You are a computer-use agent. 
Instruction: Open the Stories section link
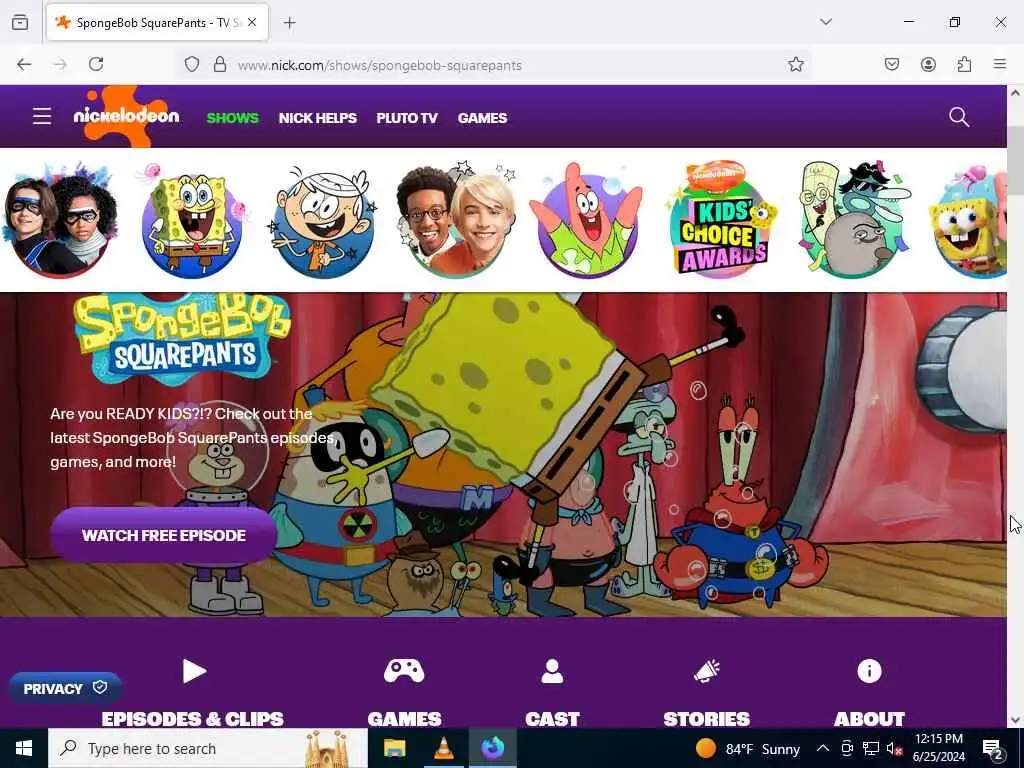pos(707,719)
